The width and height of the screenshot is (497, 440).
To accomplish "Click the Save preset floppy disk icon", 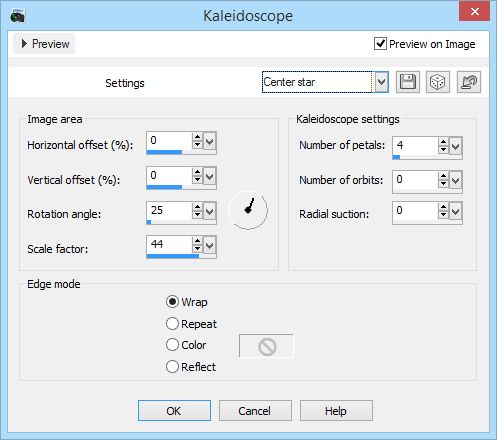I will click(407, 82).
